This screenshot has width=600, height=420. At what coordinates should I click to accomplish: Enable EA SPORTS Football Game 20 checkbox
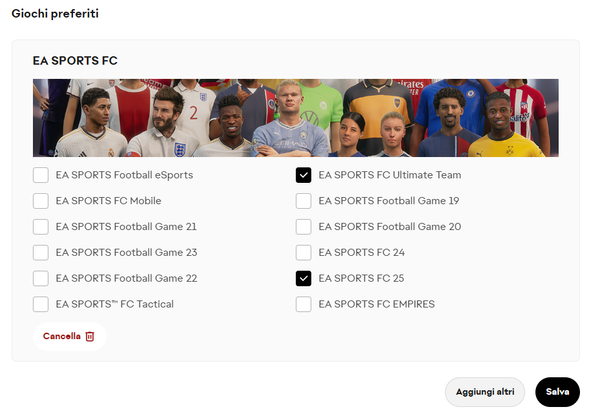point(304,227)
